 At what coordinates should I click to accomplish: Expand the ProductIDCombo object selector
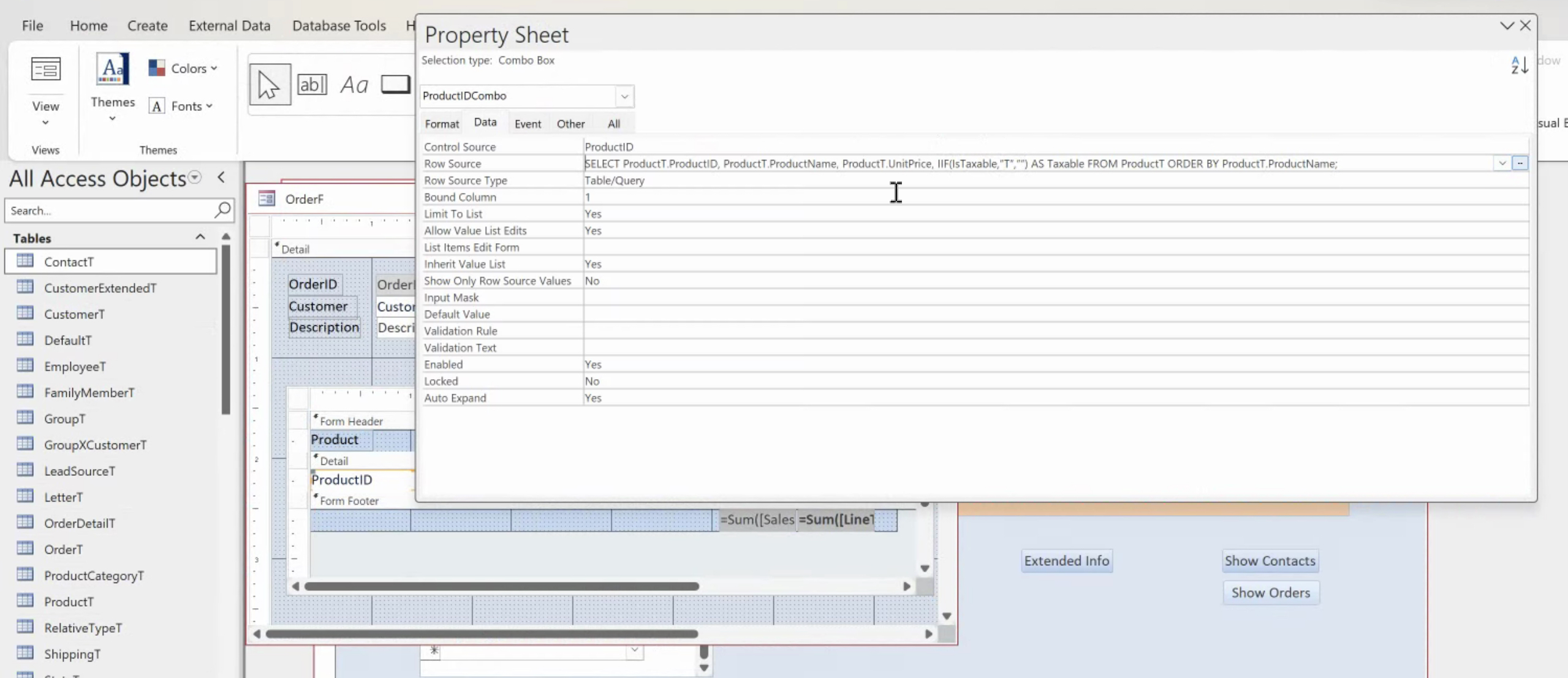tap(624, 96)
